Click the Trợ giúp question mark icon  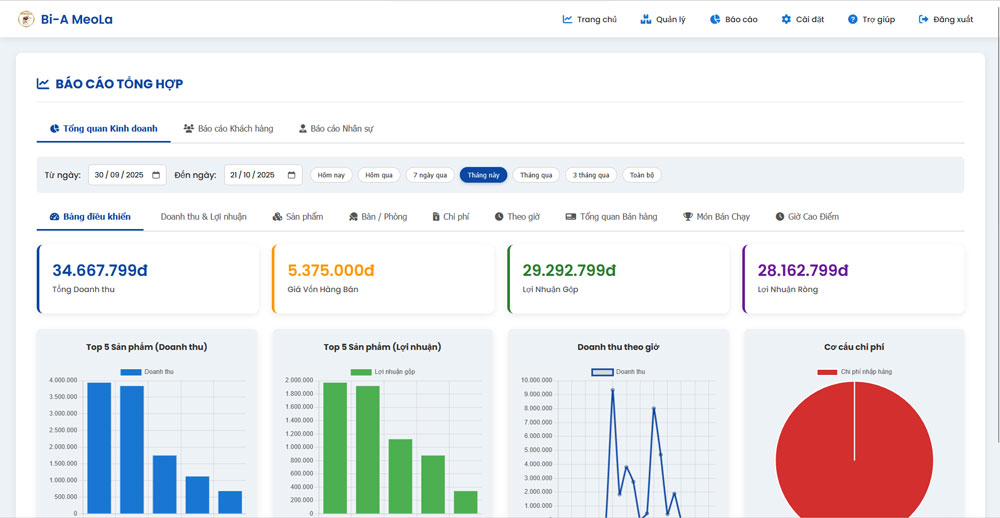click(x=852, y=19)
